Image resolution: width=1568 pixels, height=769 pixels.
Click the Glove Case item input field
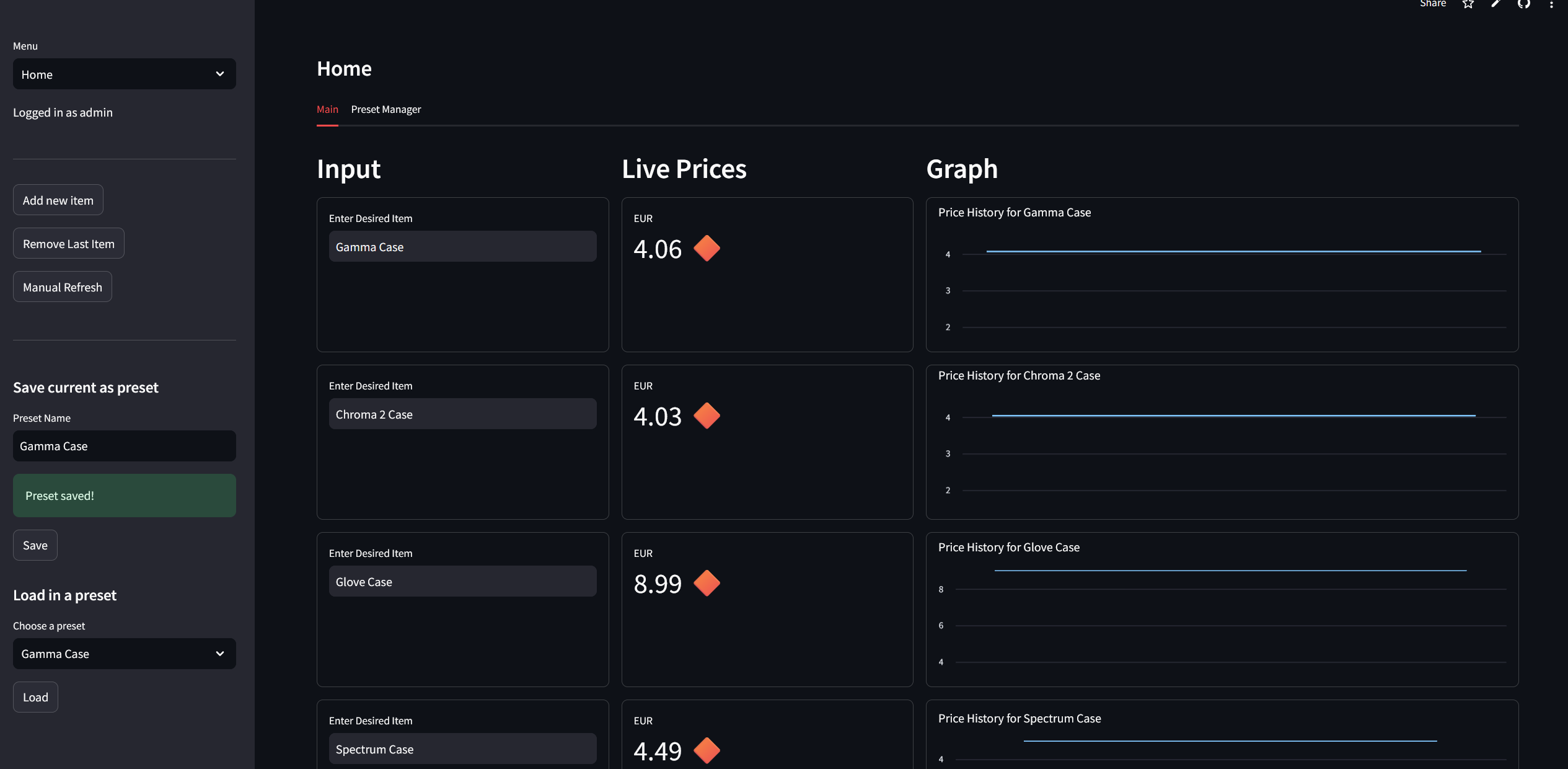(462, 582)
